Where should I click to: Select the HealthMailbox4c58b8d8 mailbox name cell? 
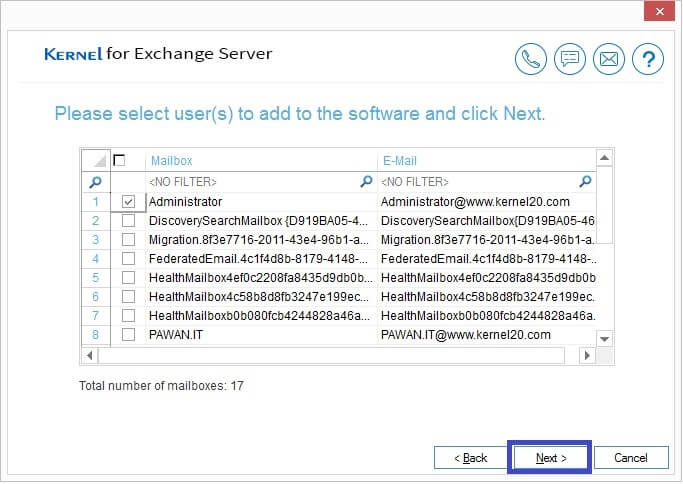[x=261, y=297]
